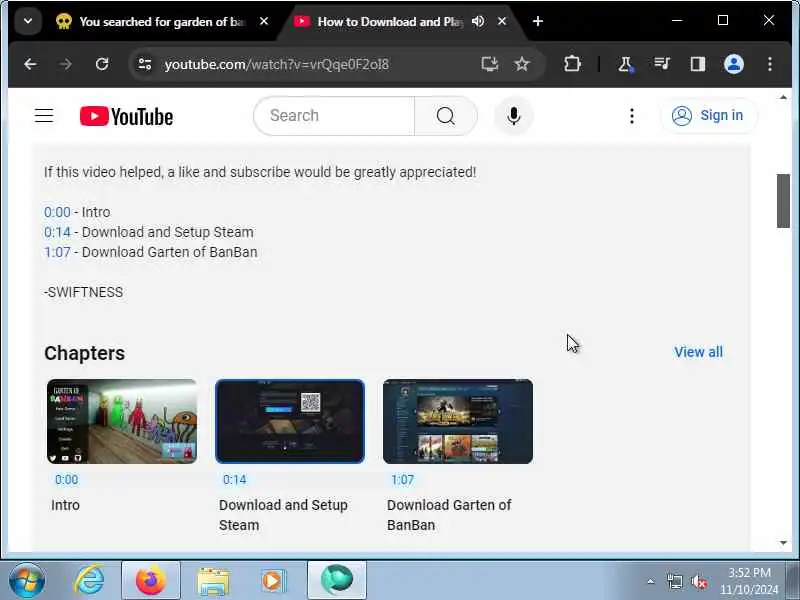The height and width of the screenshot is (600, 800).
Task: Focus the youtube.com URL address bar
Action: pos(277,64)
